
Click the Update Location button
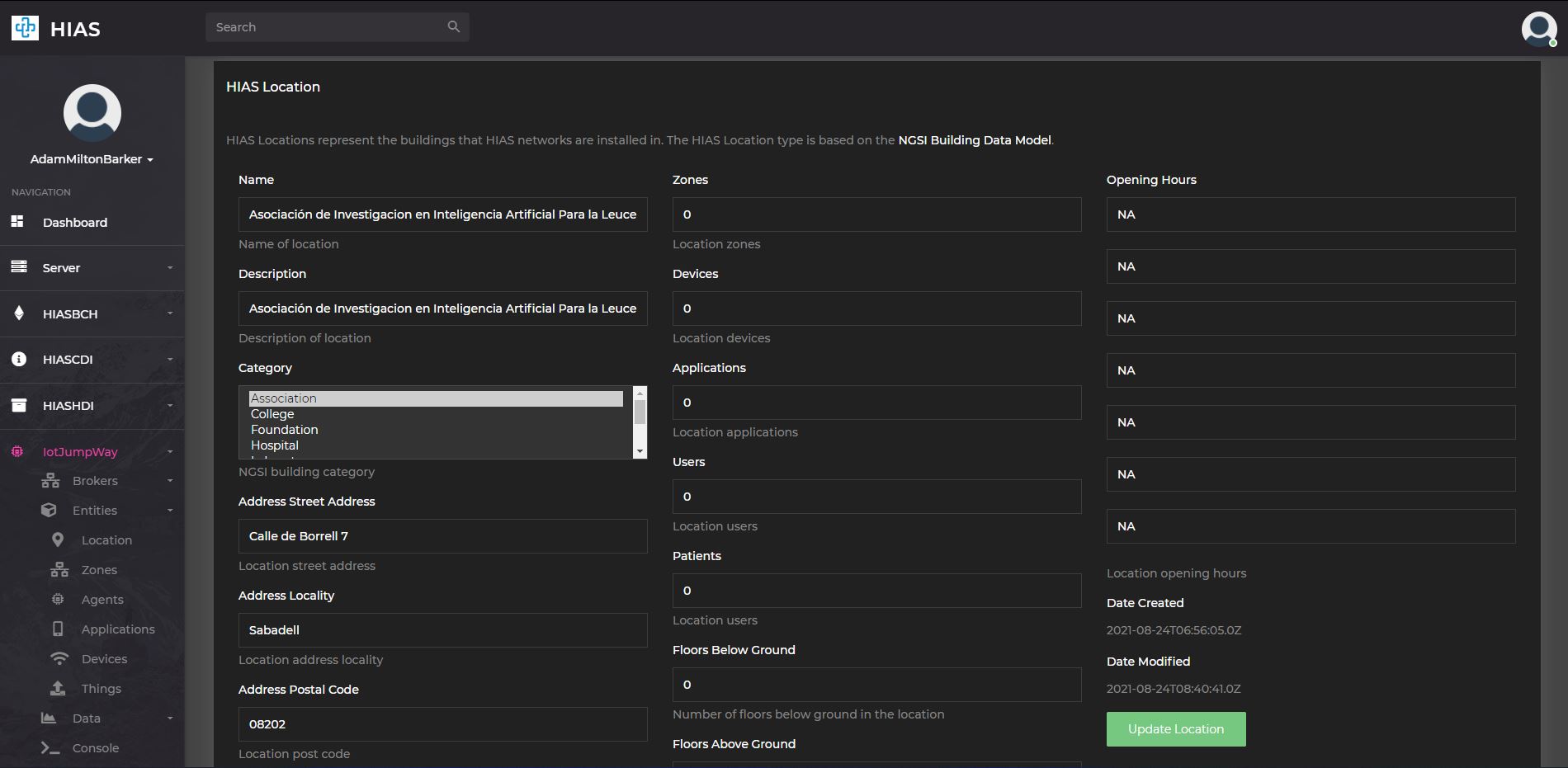(1176, 729)
